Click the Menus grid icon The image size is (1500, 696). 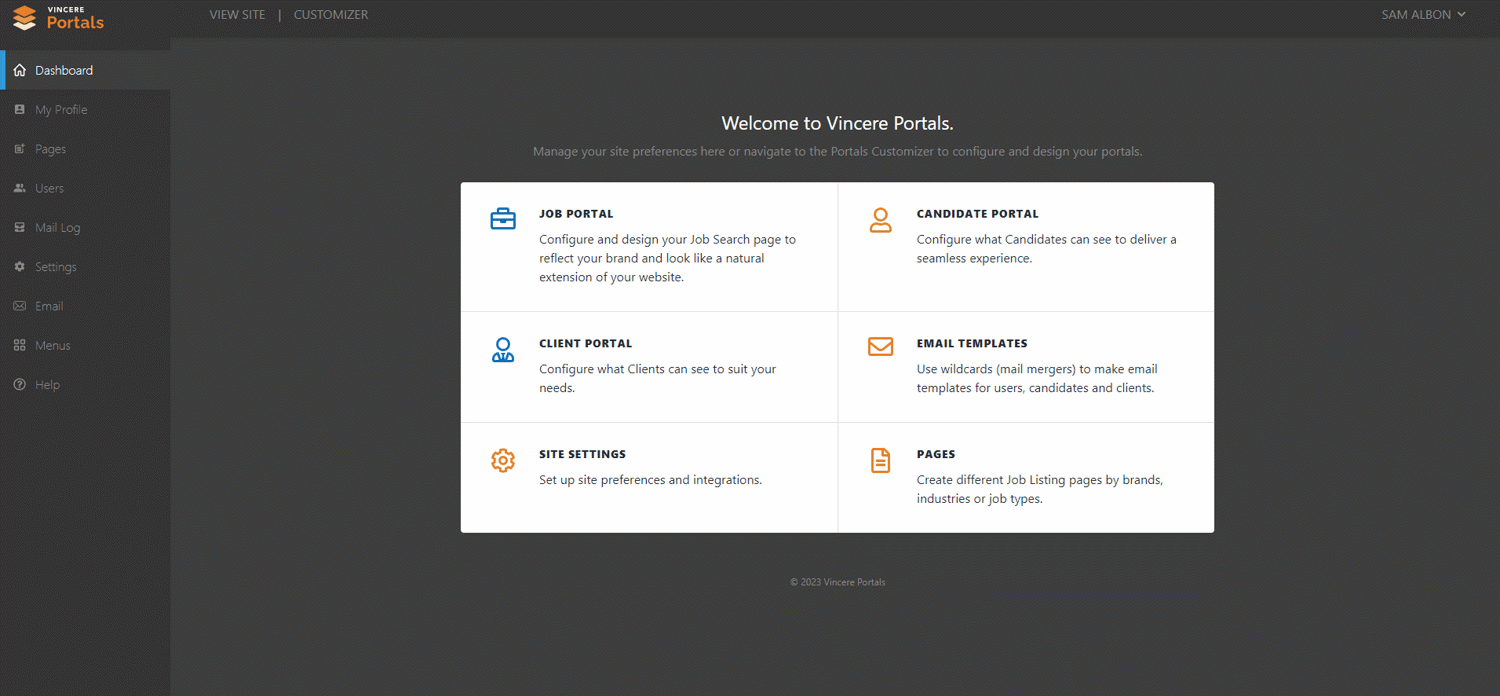coord(20,345)
